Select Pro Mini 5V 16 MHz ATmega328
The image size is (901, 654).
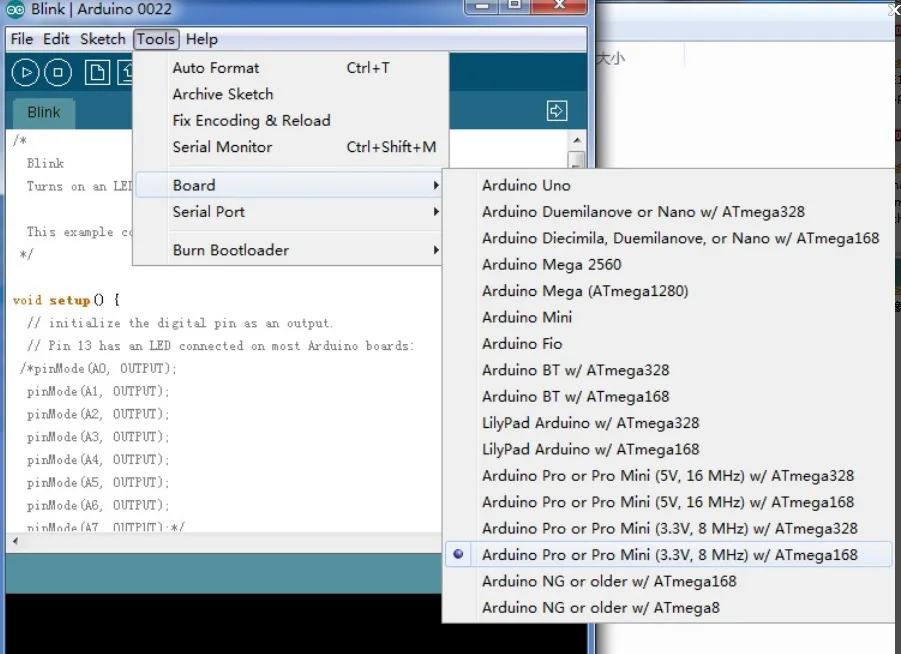click(670, 476)
